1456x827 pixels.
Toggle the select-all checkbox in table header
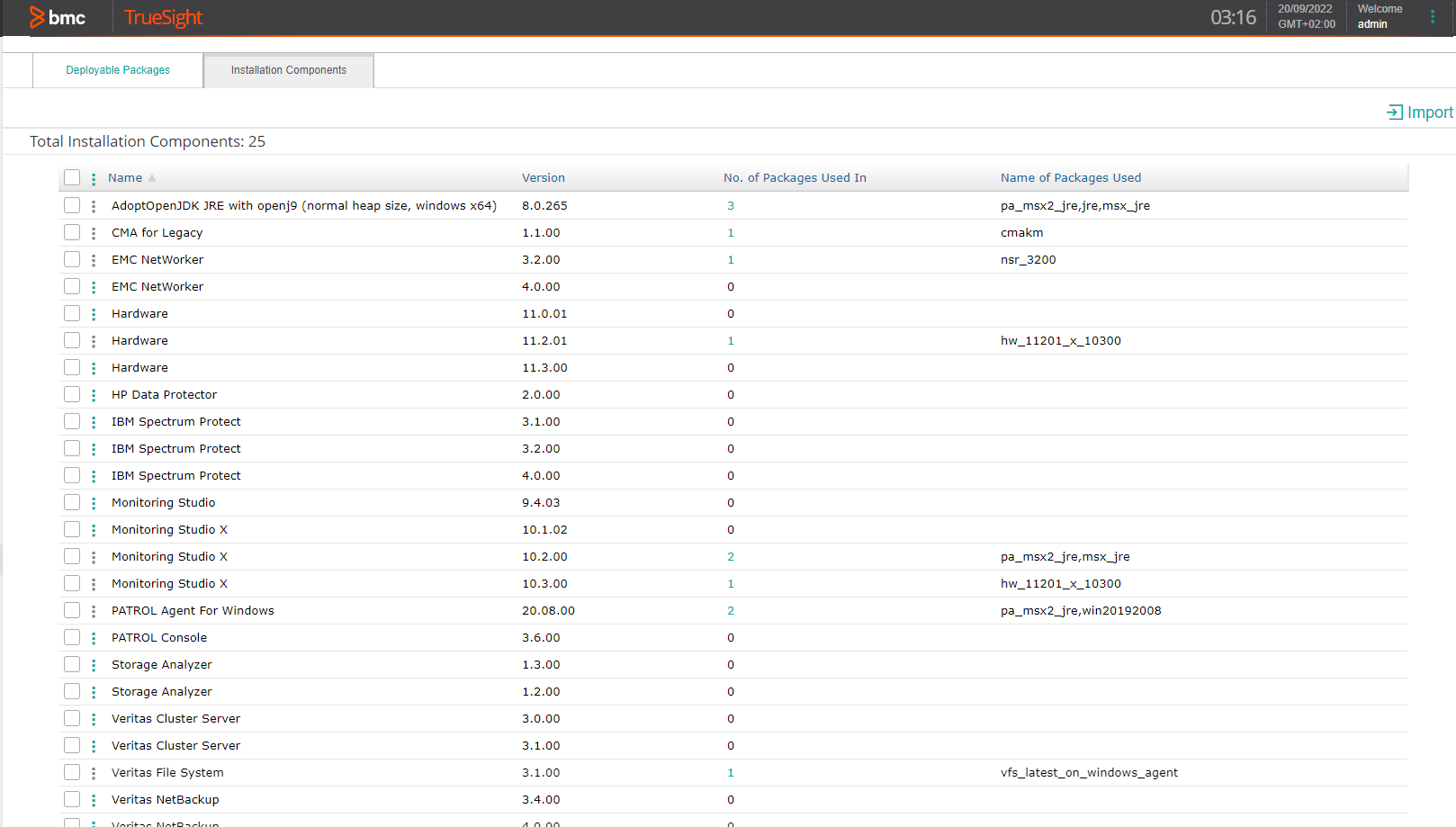[72, 178]
